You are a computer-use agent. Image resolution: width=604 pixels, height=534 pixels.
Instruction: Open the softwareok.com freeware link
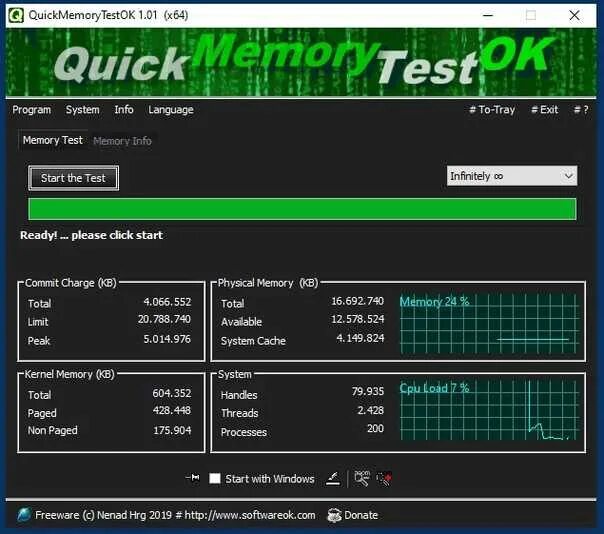click(x=175, y=515)
